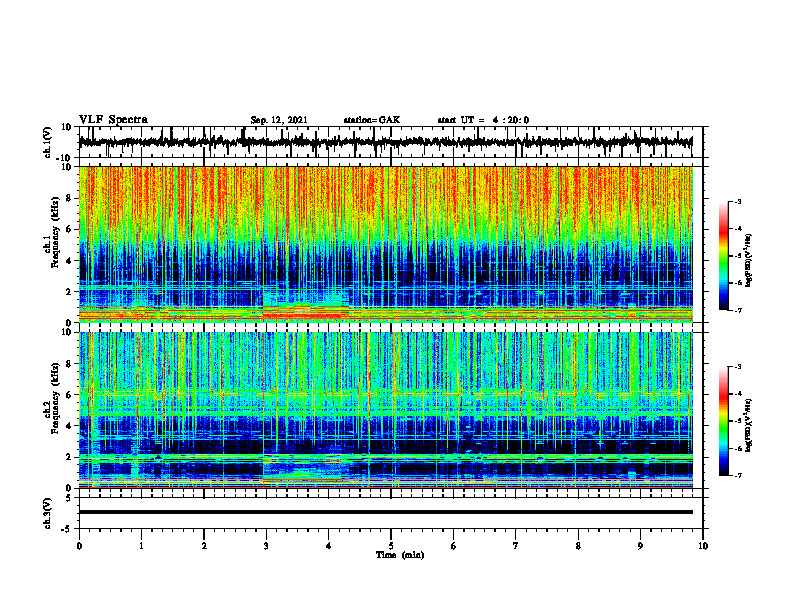Screen dimensions: 792x612
Task: Click time axis tick label '1'
Action: pos(141,546)
